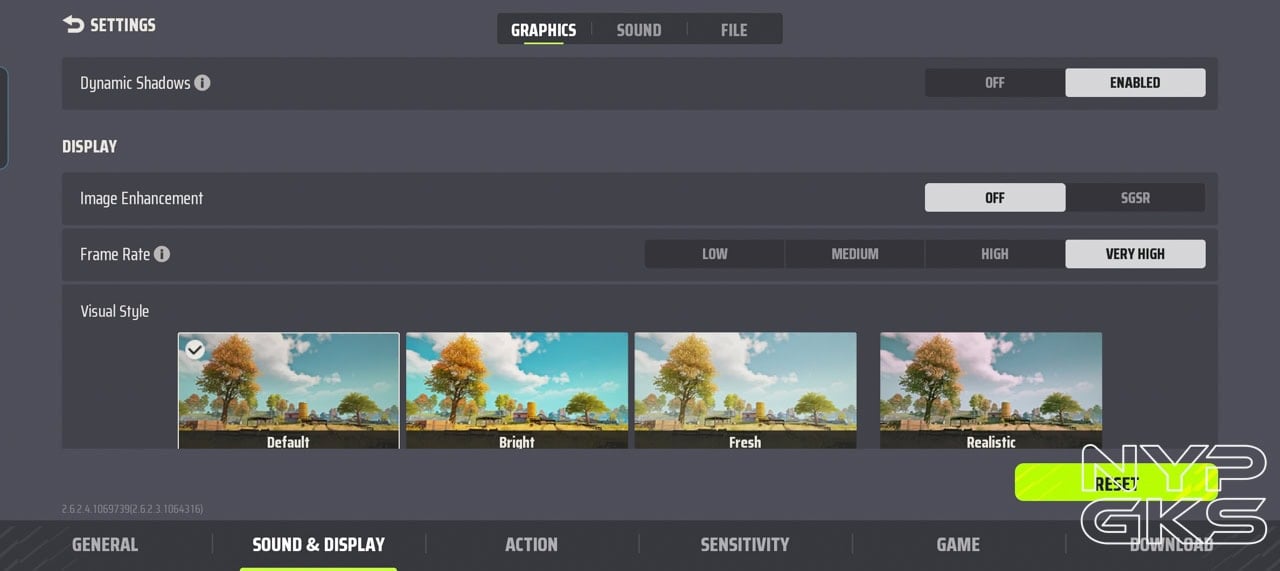Open the Sensitivity settings tab
1280x571 pixels.
tap(744, 544)
